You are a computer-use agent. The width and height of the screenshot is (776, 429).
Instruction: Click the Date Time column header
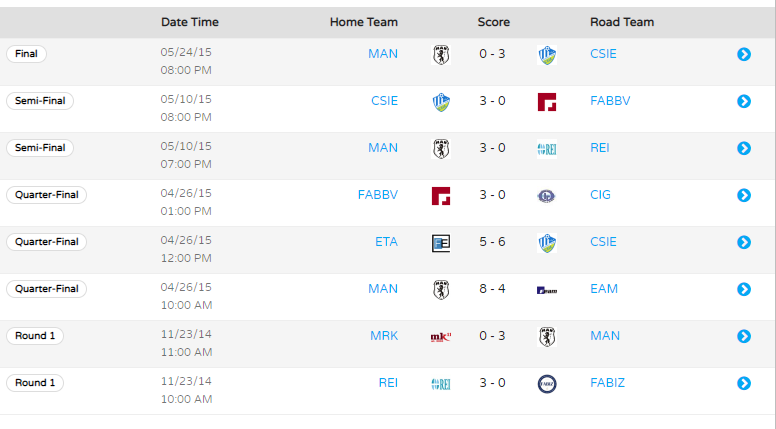coord(190,22)
